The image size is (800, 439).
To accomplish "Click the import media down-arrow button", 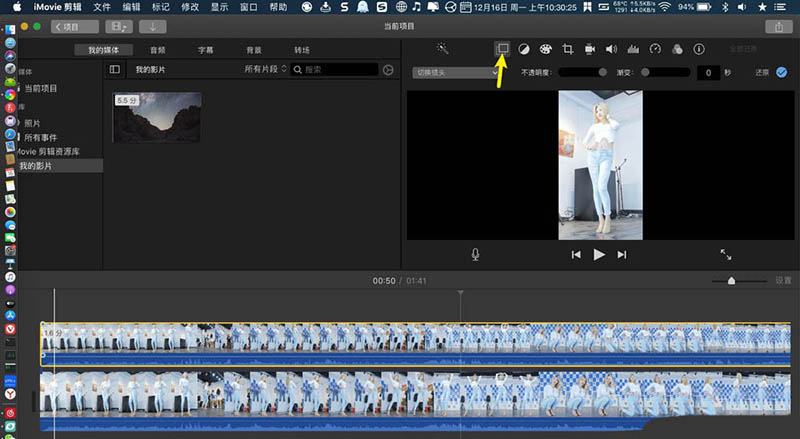I will click(x=153, y=27).
